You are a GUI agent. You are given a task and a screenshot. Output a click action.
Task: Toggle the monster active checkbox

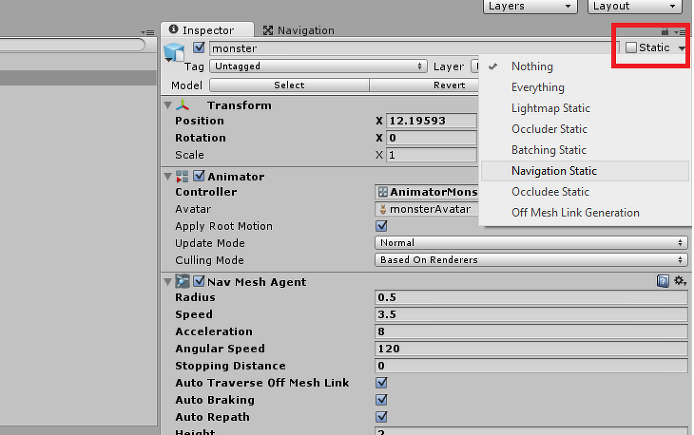pyautogui.click(x=199, y=47)
